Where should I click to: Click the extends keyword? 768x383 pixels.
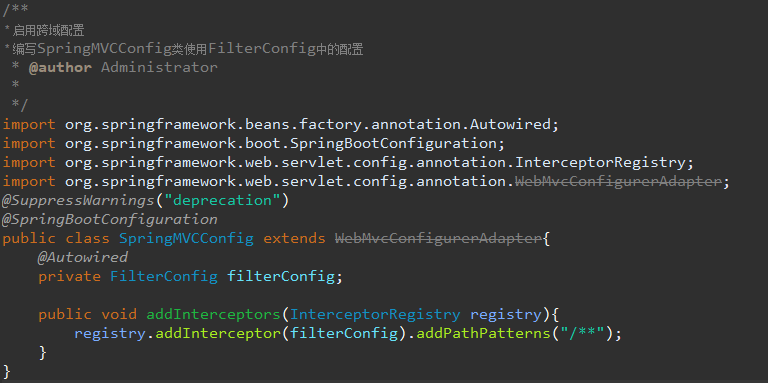(294, 239)
